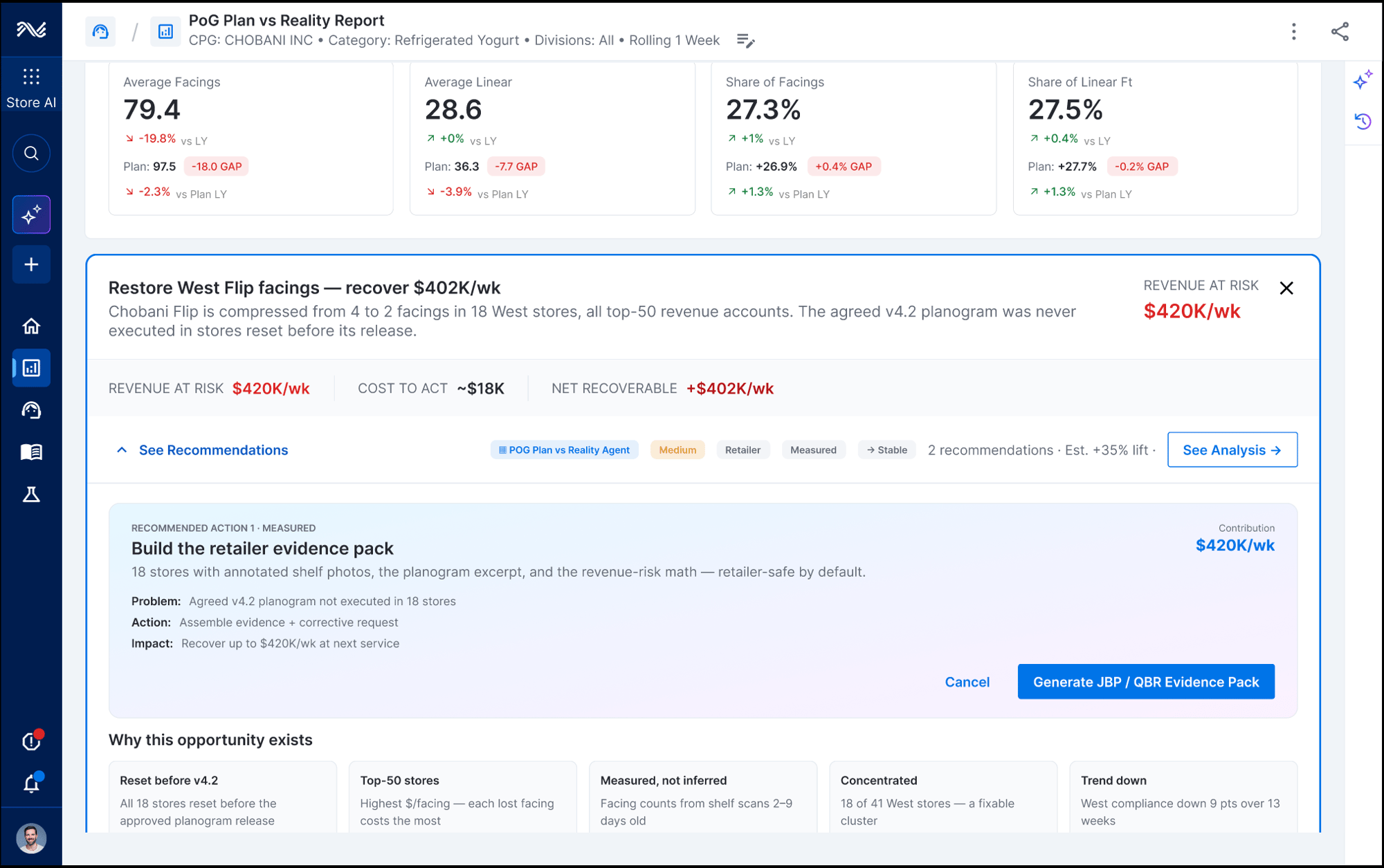Click the -18.0 GAP badge

click(217, 167)
